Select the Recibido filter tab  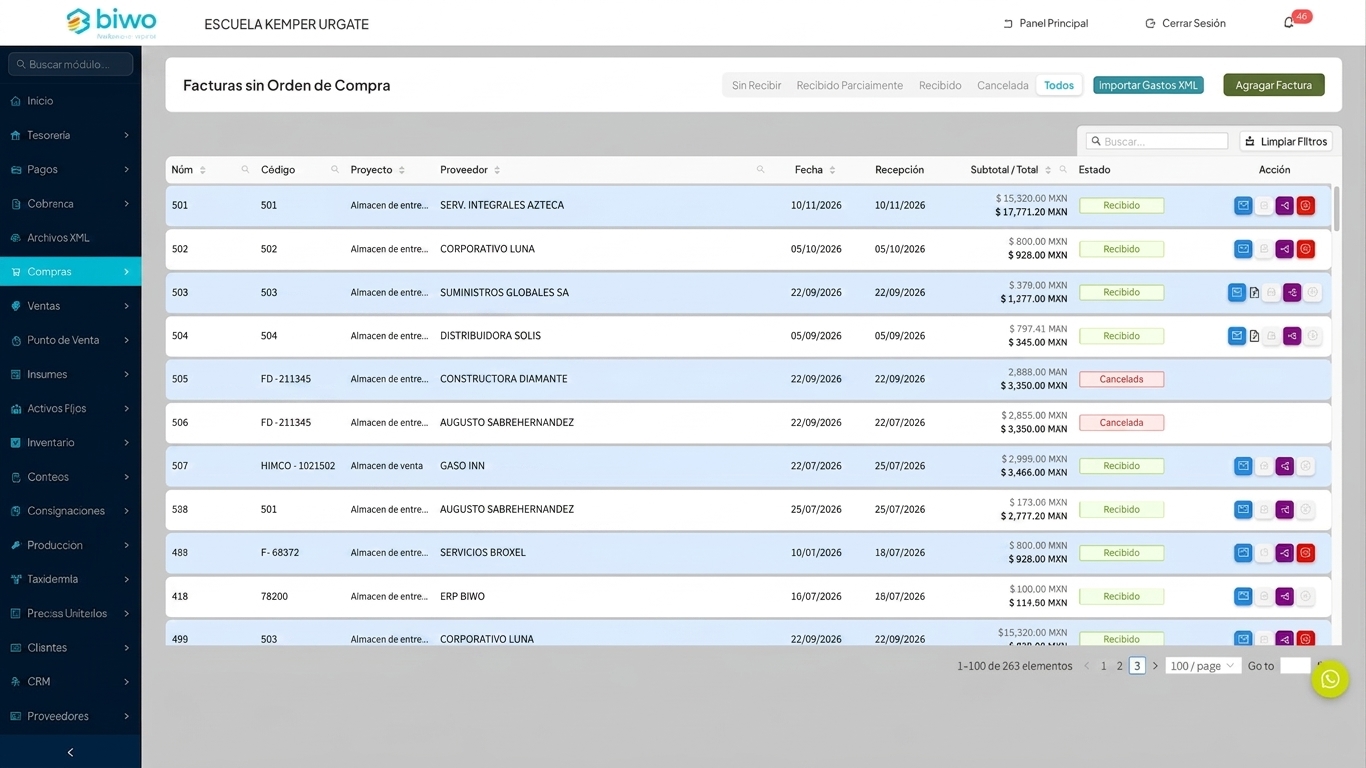click(x=940, y=86)
